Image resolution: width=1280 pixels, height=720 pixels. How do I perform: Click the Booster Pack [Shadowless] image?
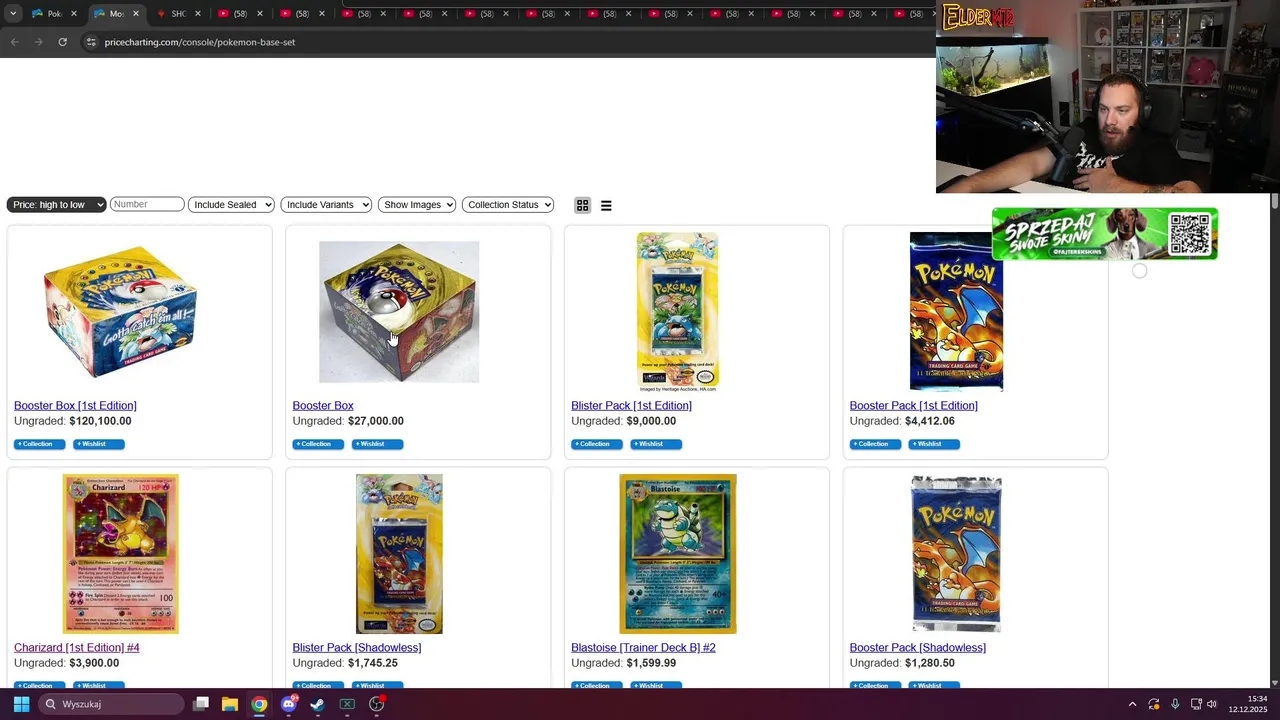point(956,554)
